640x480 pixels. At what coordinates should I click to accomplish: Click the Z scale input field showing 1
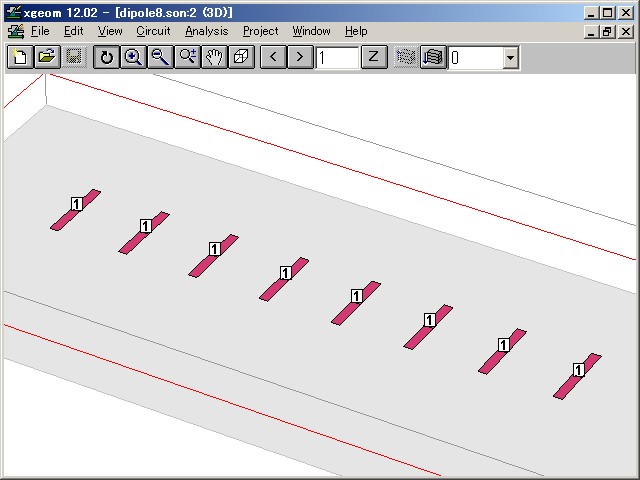tap(337, 58)
